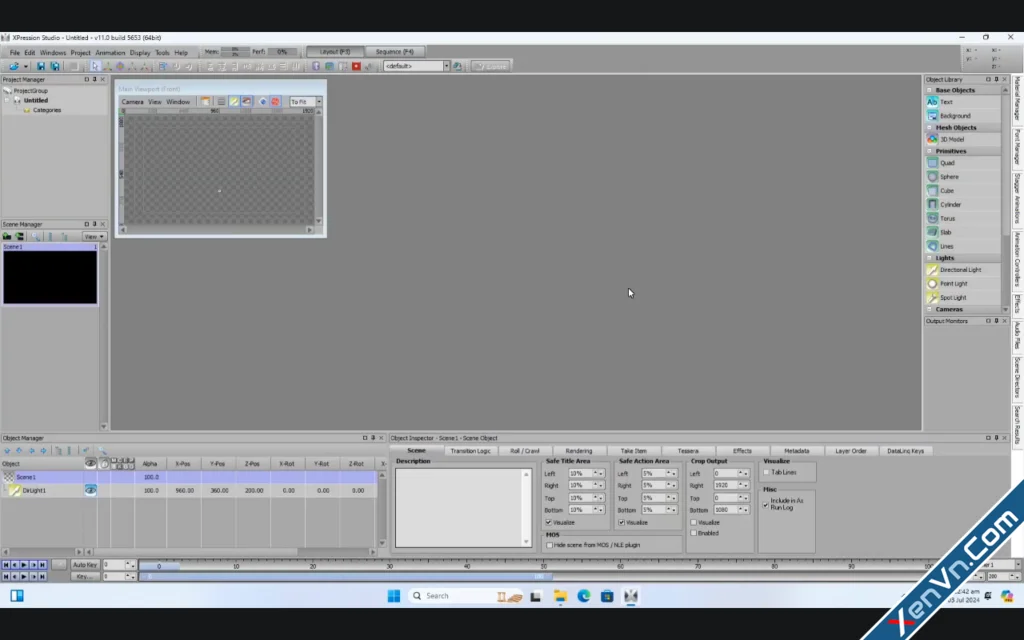Select the arrow pointer tool in toolbar
The width and height of the screenshot is (1024, 640).
point(95,66)
